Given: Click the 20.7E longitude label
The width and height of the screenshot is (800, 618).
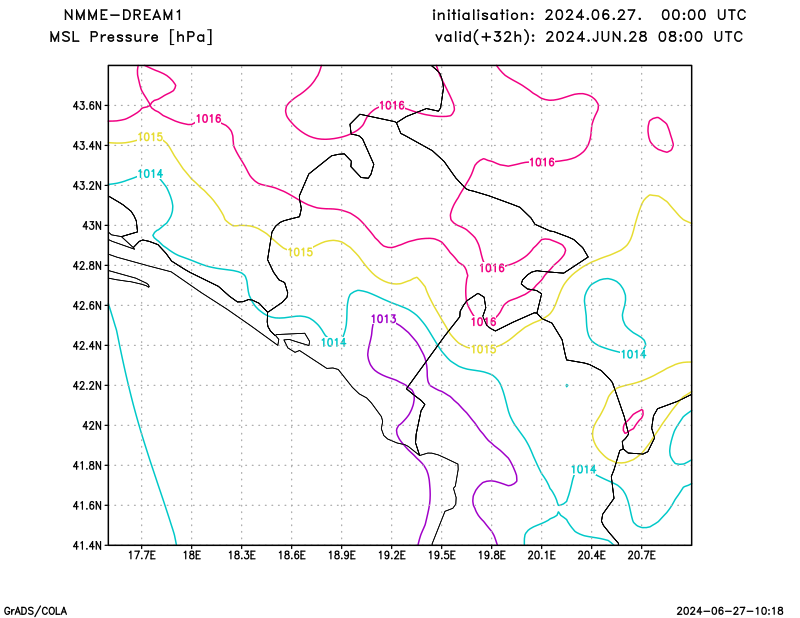Looking at the screenshot, I should (x=641, y=555).
